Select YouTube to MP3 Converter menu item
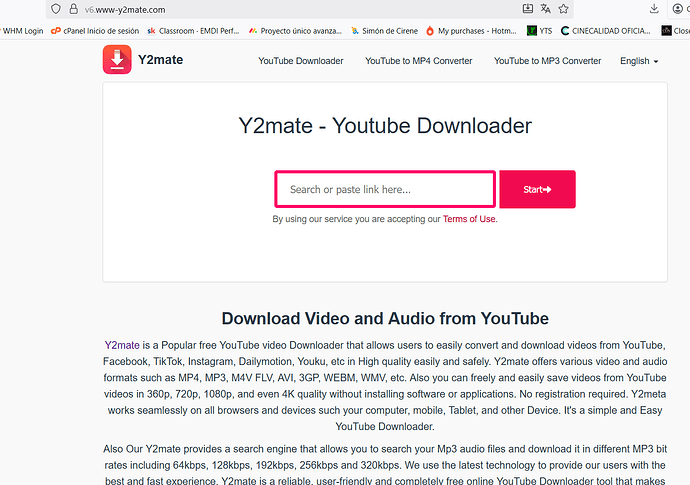Image resolution: width=690 pixels, height=485 pixels. 547,61
